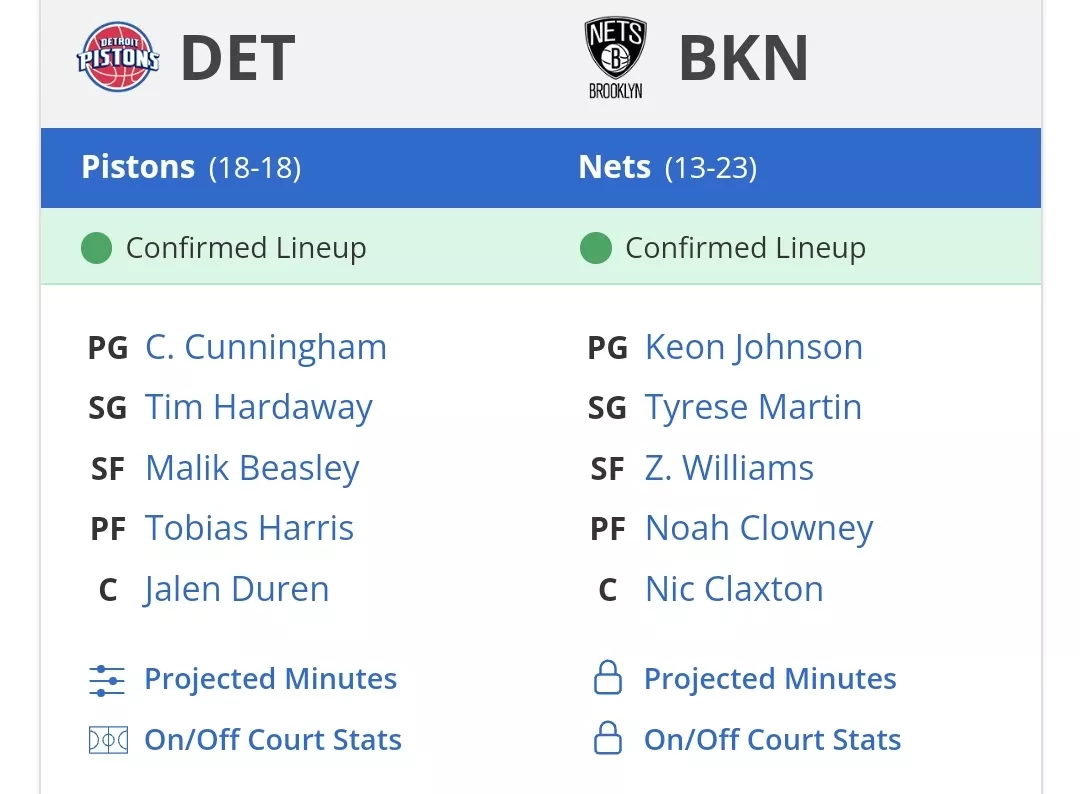The width and height of the screenshot is (1080, 794).
Task: View Jalen Duren player profile
Action: pos(236,589)
